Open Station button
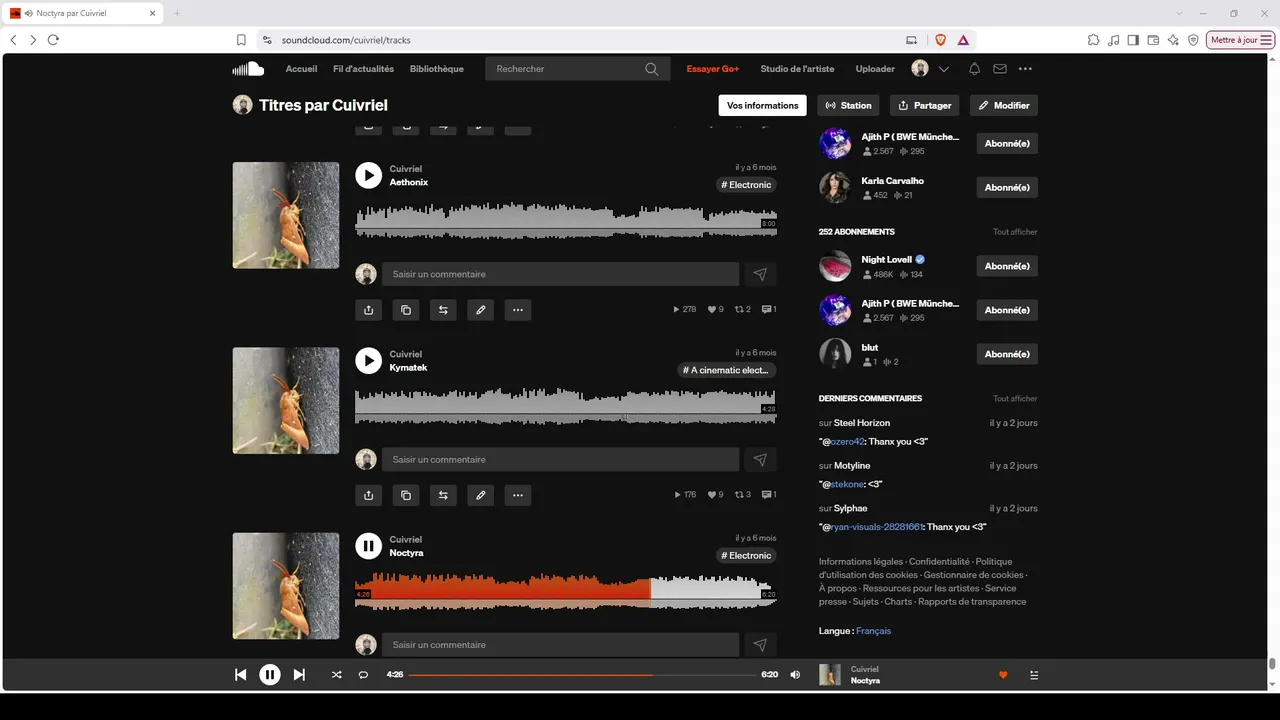Screen dimensions: 1280x720 (848, 105)
